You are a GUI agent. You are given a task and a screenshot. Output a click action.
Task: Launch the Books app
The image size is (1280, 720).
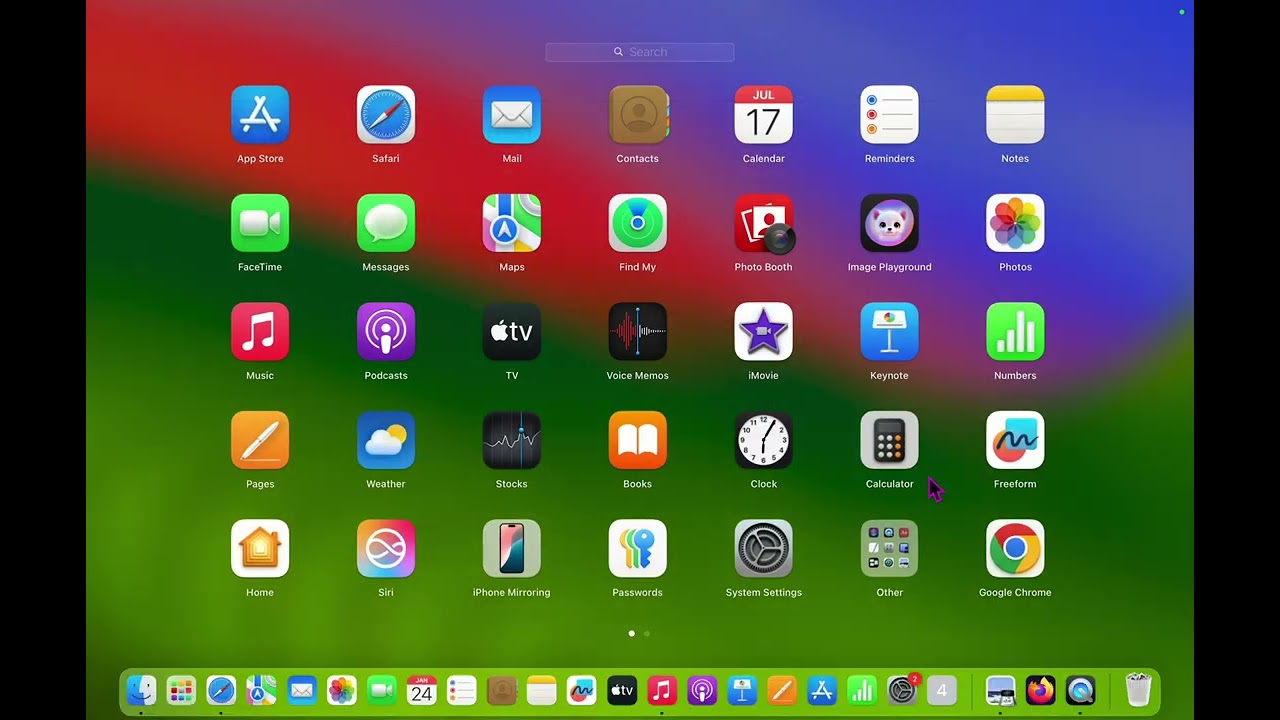[x=638, y=440]
